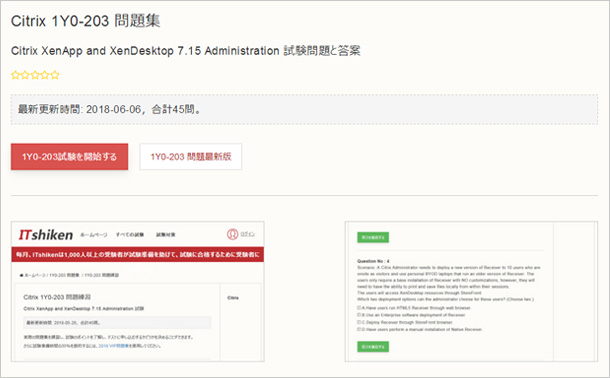Check option A Have users run HTML5 Receiver

pos(359,308)
